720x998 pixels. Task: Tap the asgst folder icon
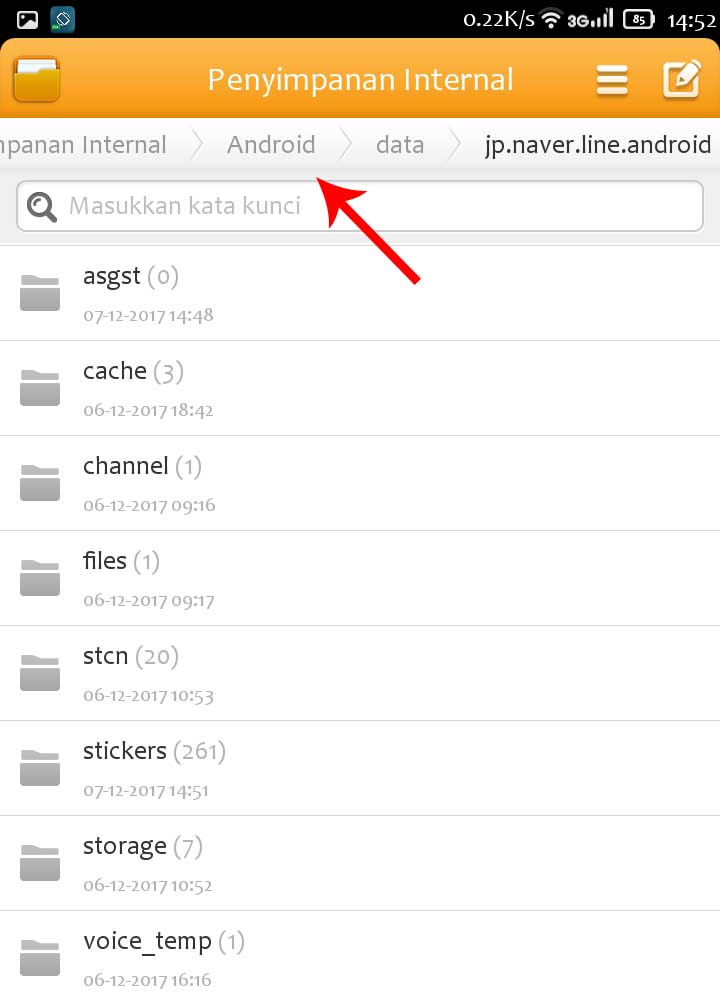39,293
